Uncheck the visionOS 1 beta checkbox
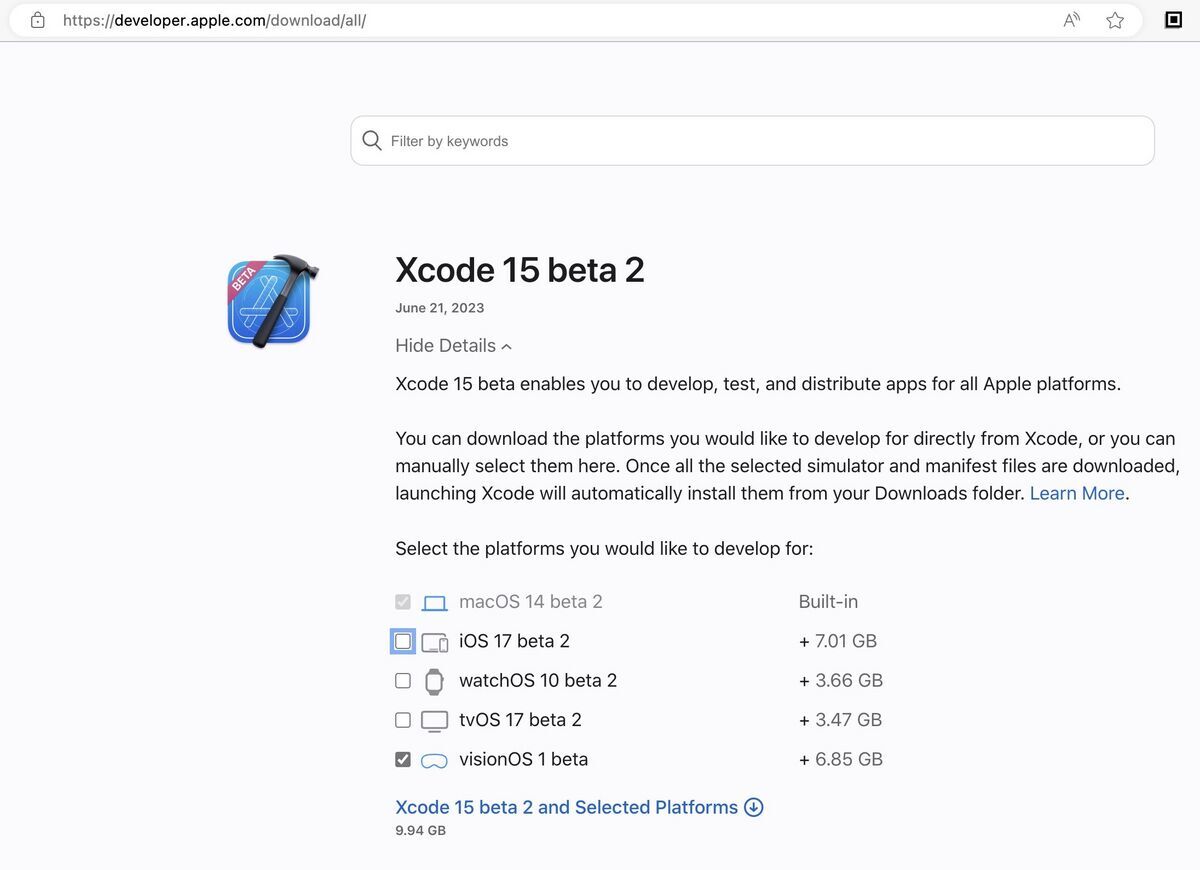1200x870 pixels. [x=402, y=758]
